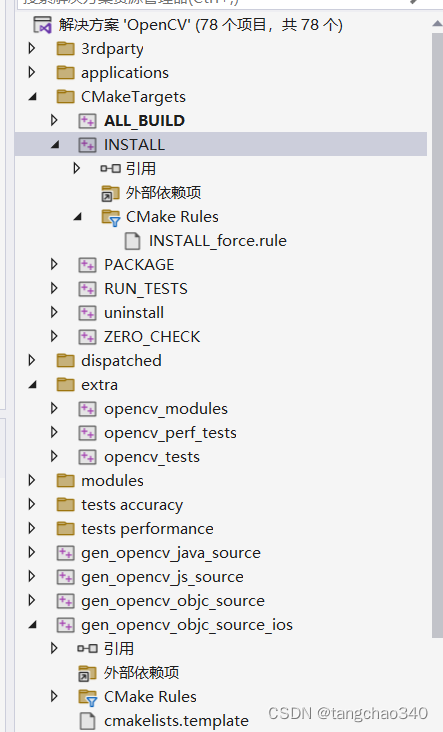Click the opencv_perf_tests project icon
Screen dimensions: 443x732
pyautogui.click(x=87, y=433)
